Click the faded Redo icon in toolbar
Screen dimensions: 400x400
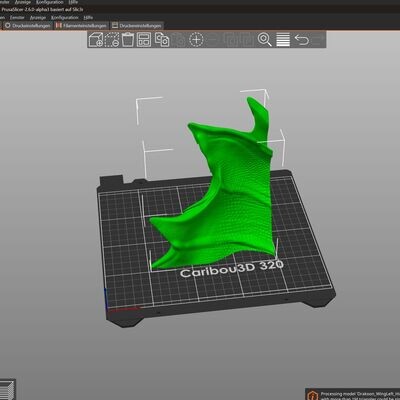(318, 39)
